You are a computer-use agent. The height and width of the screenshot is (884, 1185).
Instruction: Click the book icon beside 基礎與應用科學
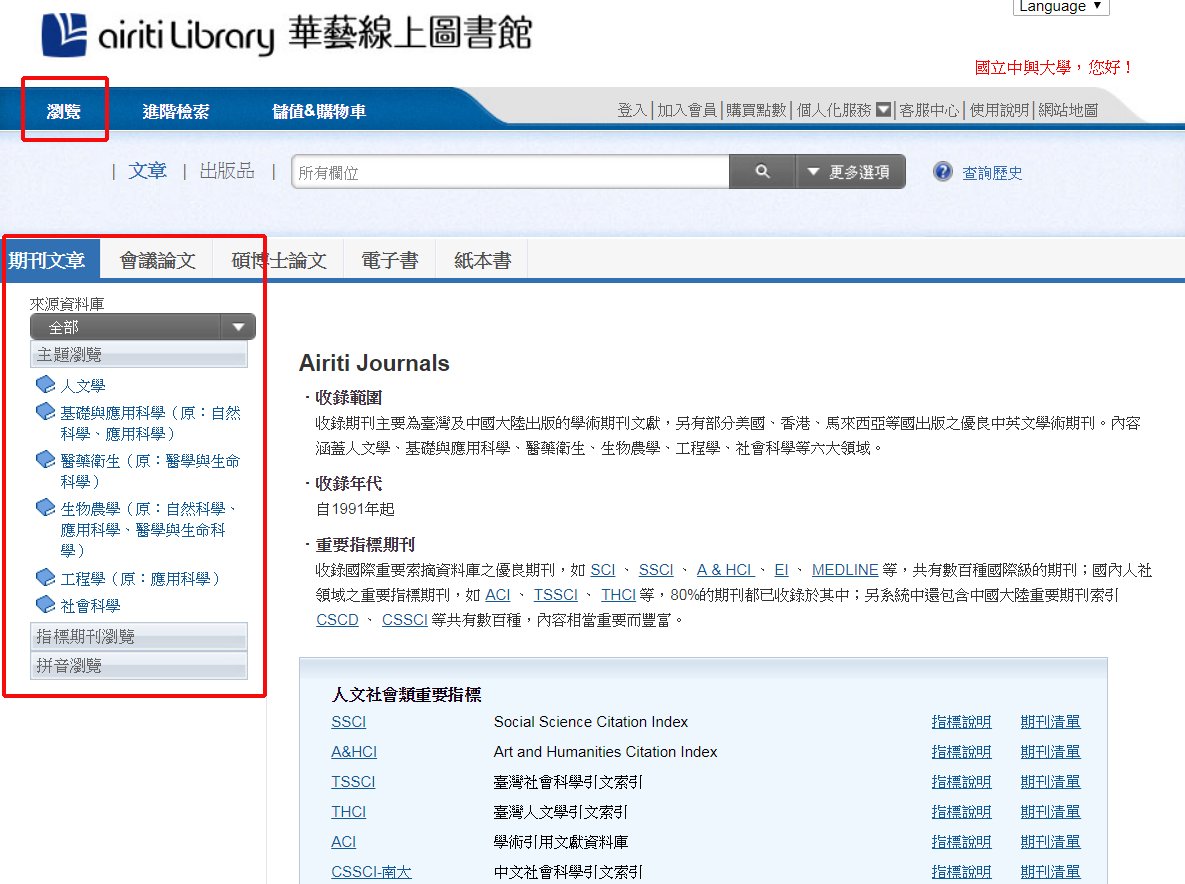(45, 412)
